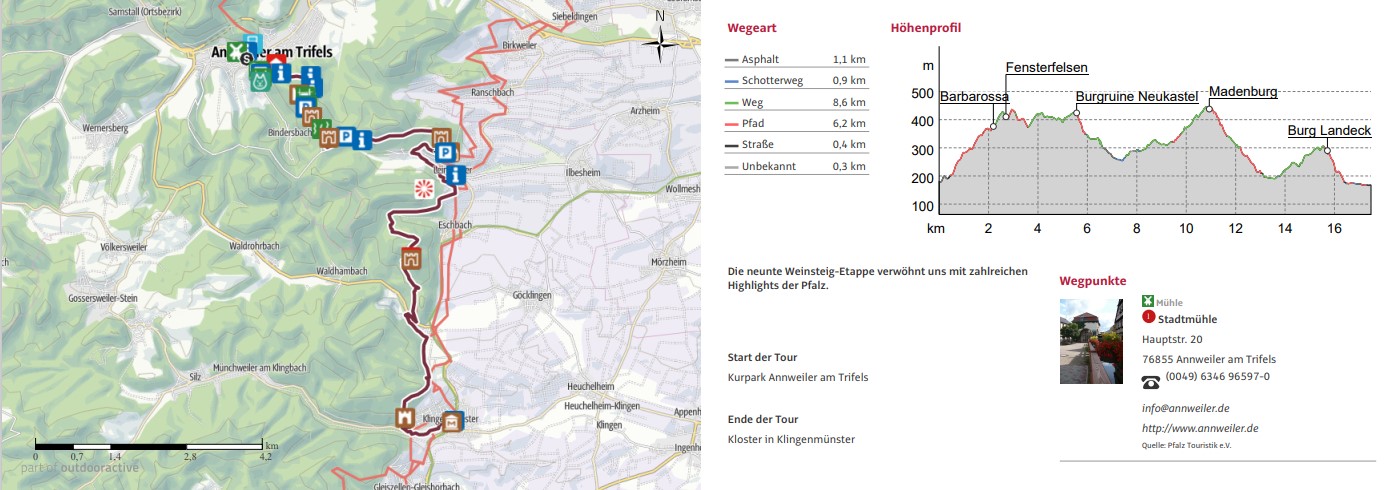Image resolution: width=1384 pixels, height=490 pixels.
Task: Click the white tower icon west of Klingenmünster
Action: tap(406, 418)
